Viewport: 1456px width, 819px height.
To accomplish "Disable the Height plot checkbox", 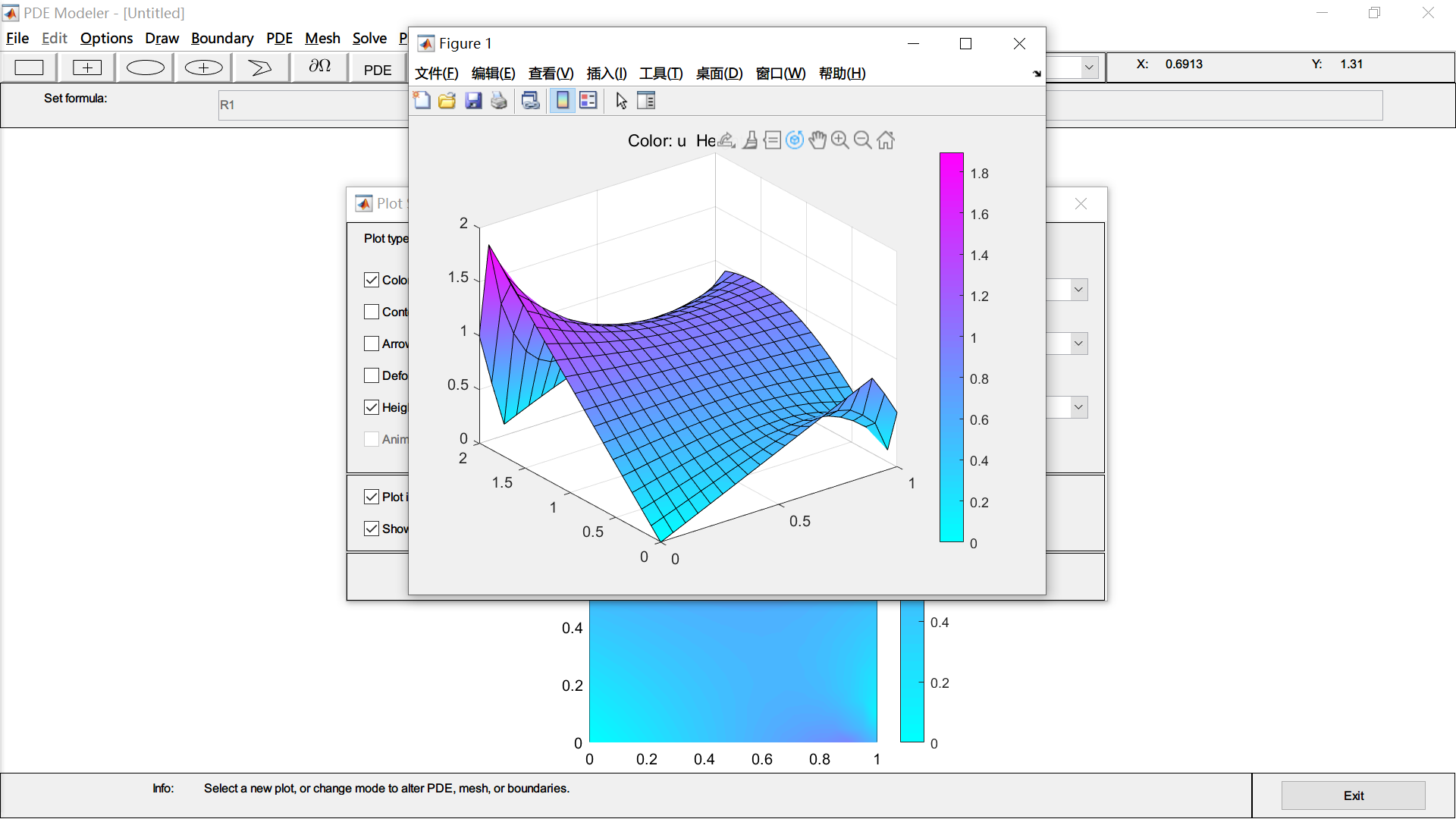I will (371, 407).
